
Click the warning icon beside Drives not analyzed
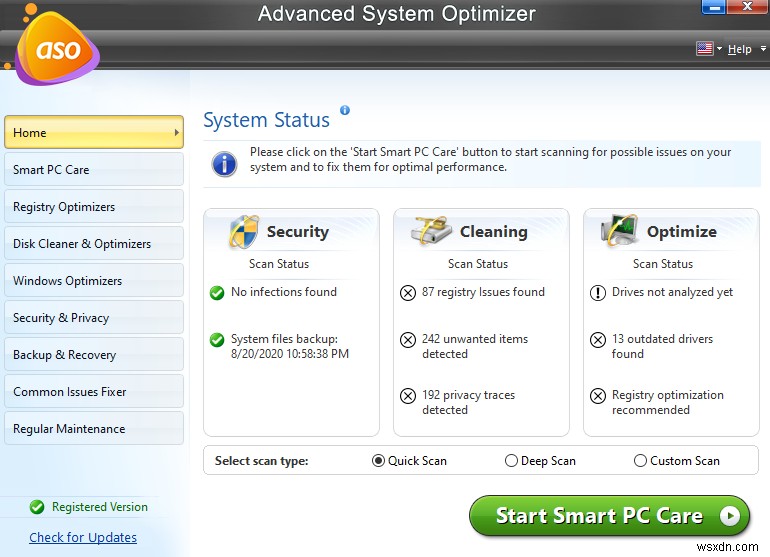coord(597,293)
